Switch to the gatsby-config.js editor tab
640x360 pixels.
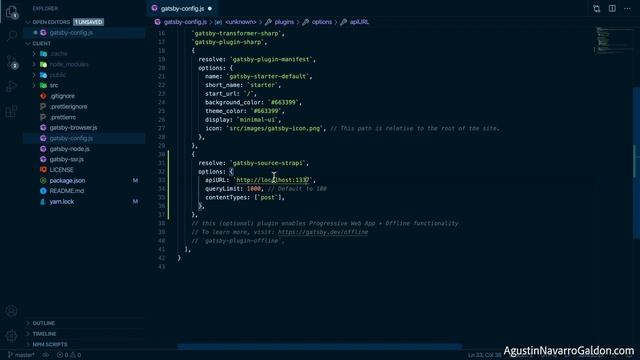point(182,9)
